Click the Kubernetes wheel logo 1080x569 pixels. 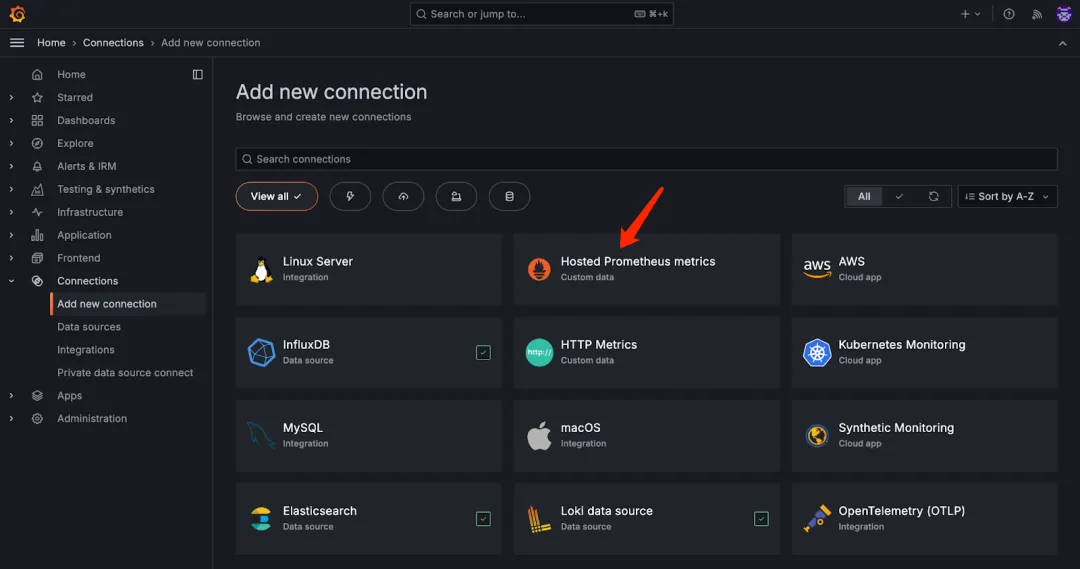click(817, 352)
